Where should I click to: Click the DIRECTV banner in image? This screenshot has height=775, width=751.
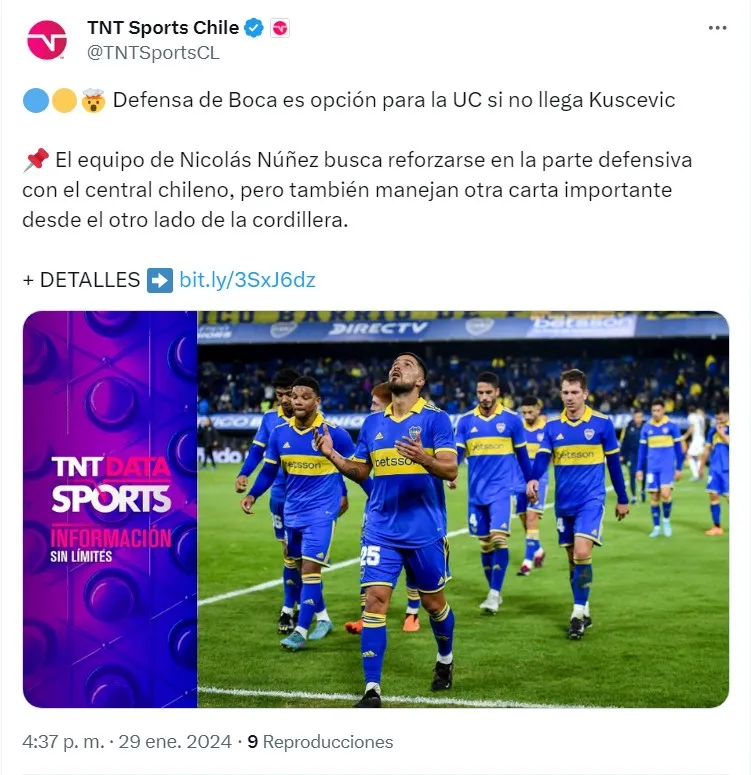[x=379, y=328]
